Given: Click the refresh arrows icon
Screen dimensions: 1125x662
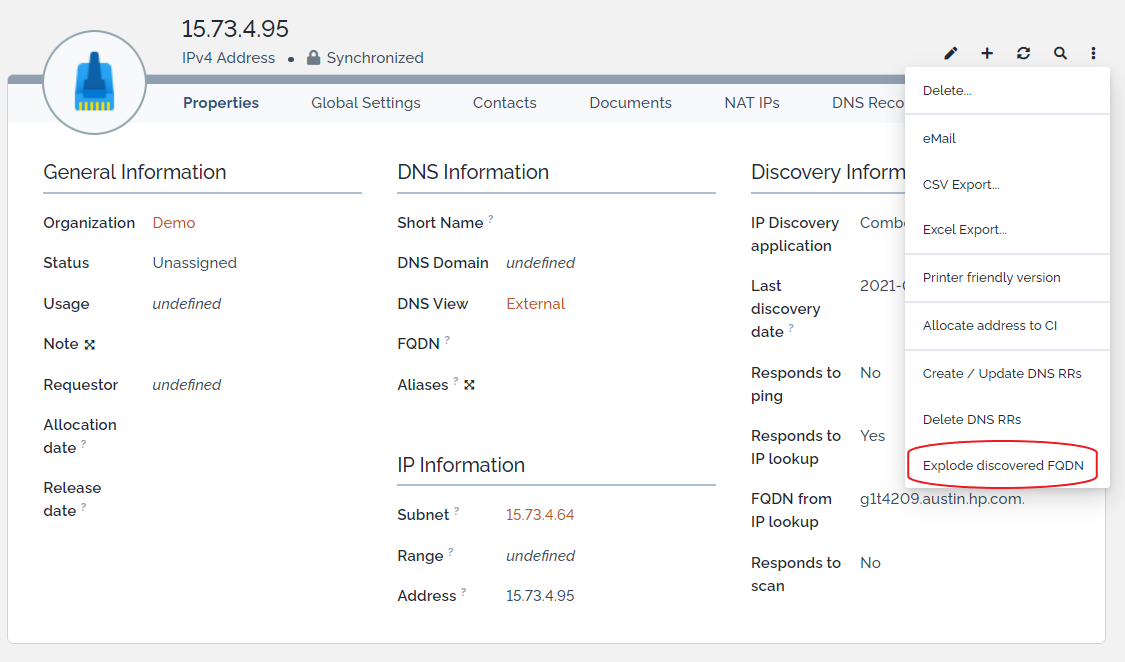Looking at the screenshot, I should click(1023, 53).
